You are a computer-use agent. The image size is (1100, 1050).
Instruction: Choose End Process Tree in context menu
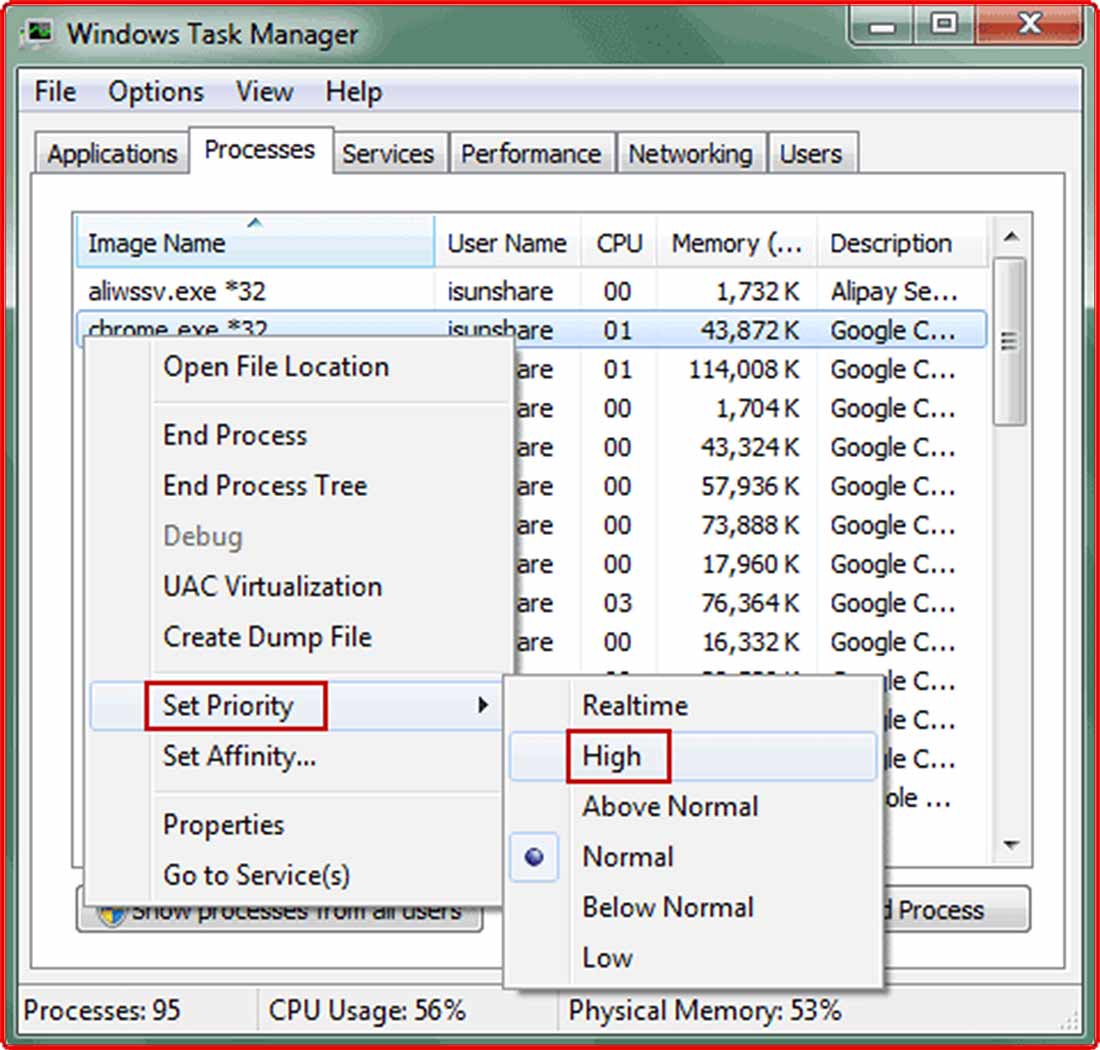265,486
